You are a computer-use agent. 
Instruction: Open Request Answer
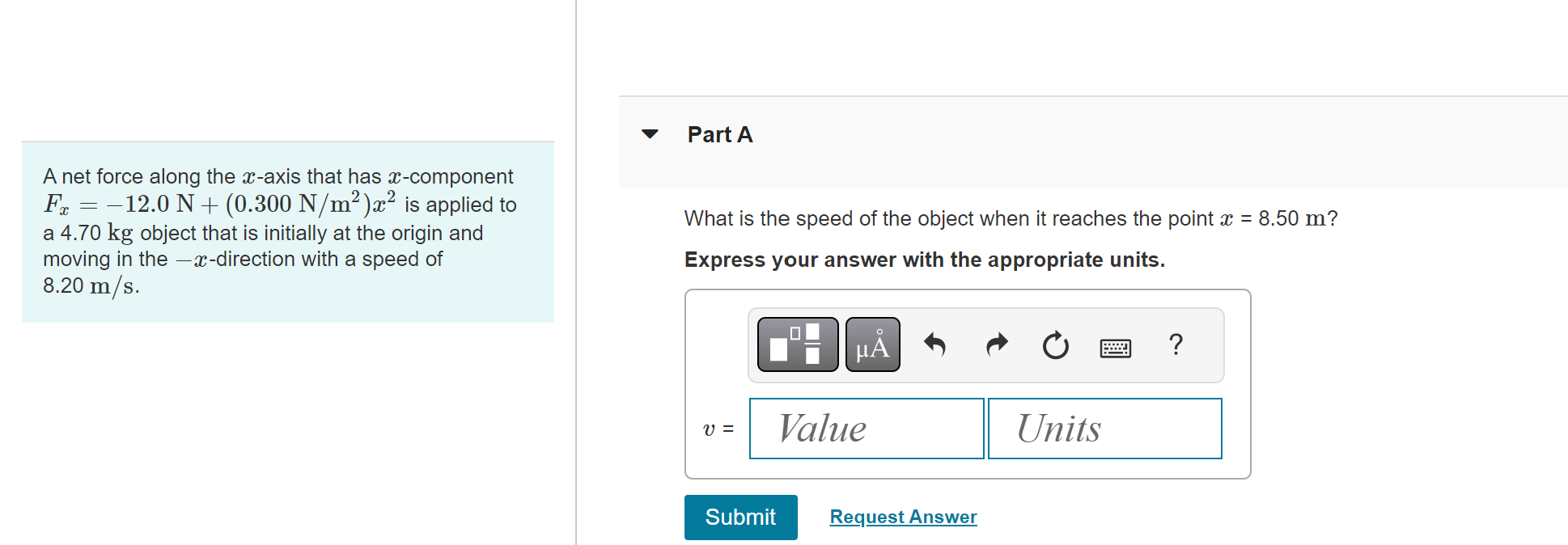click(x=903, y=517)
